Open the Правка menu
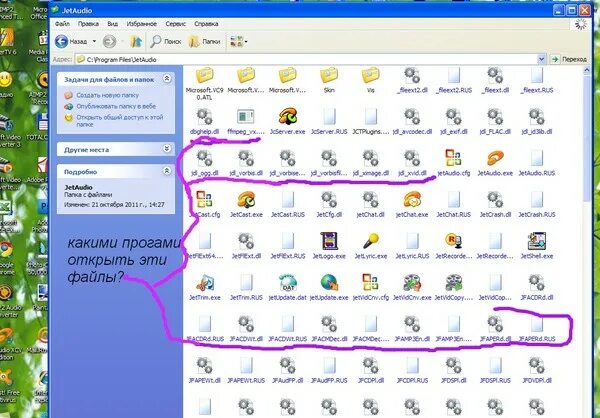Screen dimensions: 600x418 tap(88, 24)
